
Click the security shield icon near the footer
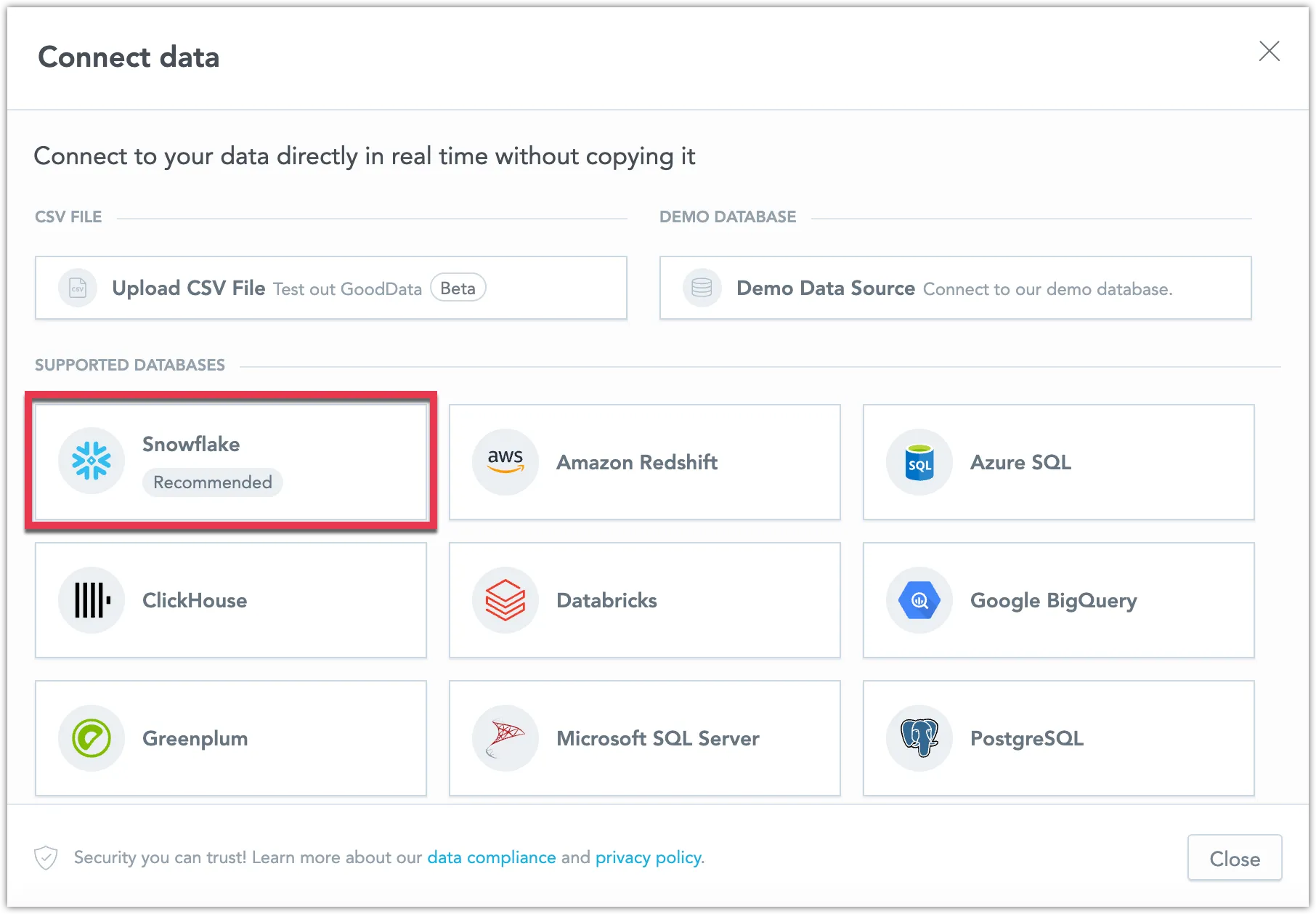tap(46, 857)
